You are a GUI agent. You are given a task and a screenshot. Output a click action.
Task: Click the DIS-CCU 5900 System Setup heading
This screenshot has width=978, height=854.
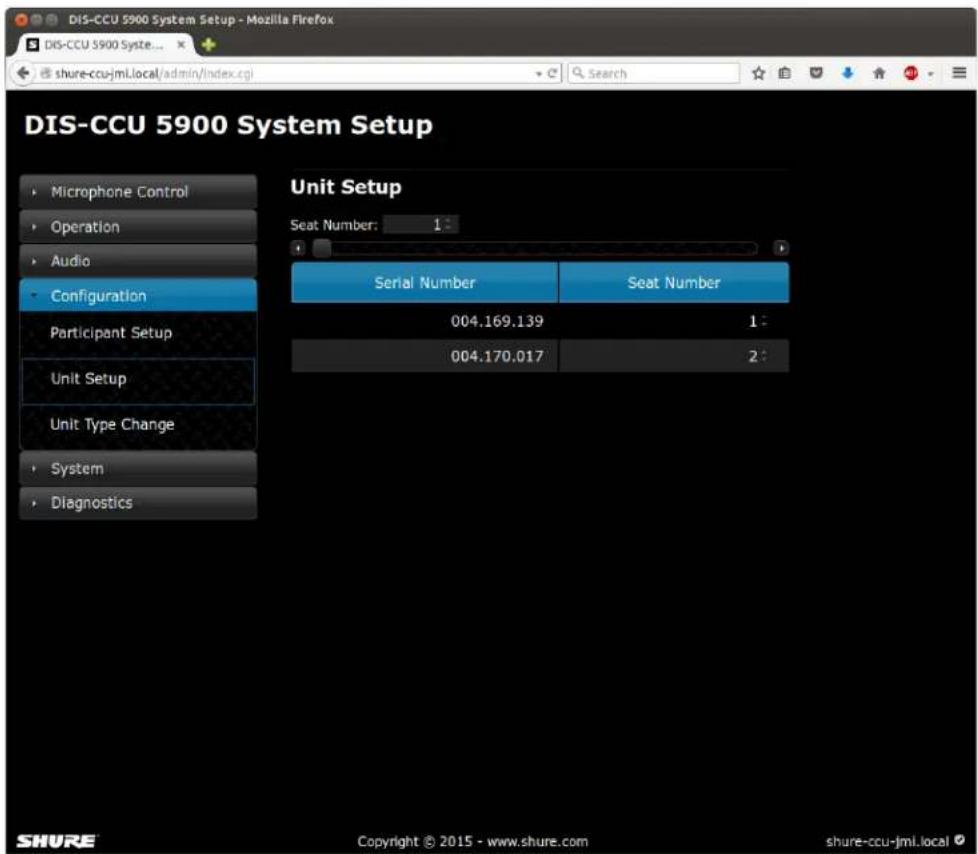pyautogui.click(x=228, y=125)
